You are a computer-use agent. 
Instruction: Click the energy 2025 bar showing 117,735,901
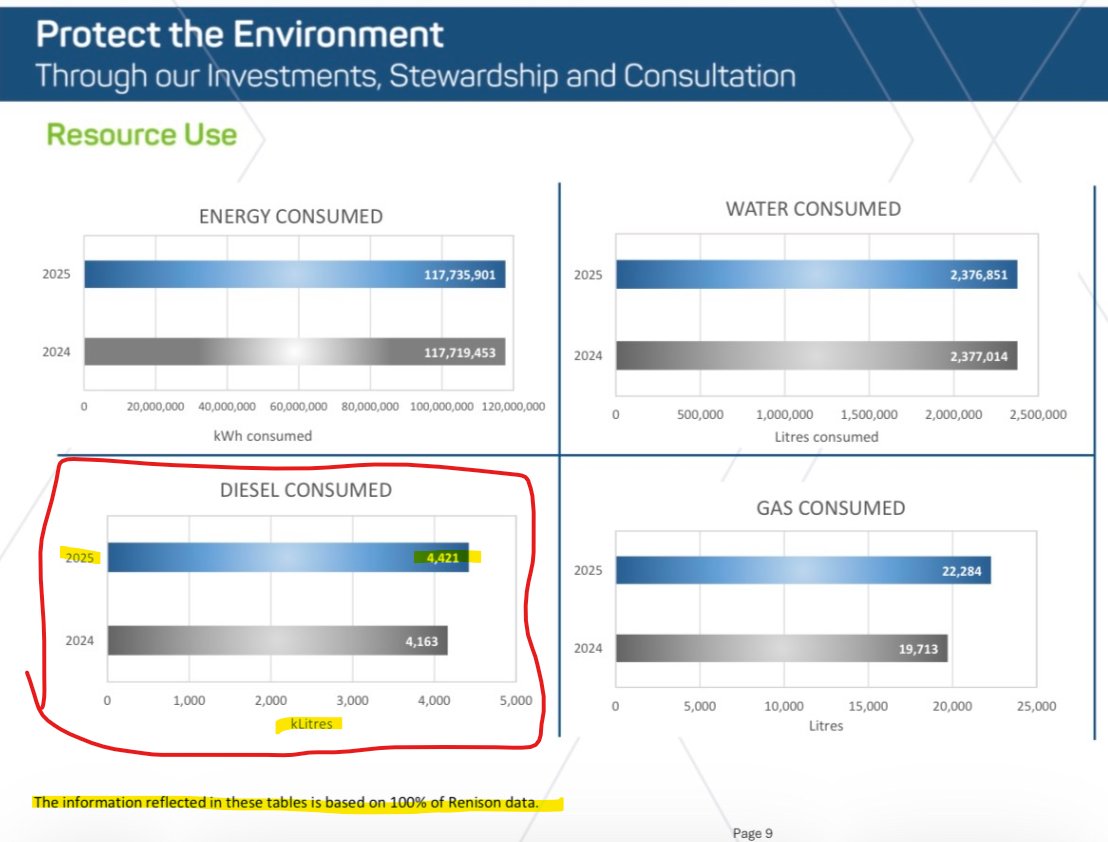tap(295, 274)
